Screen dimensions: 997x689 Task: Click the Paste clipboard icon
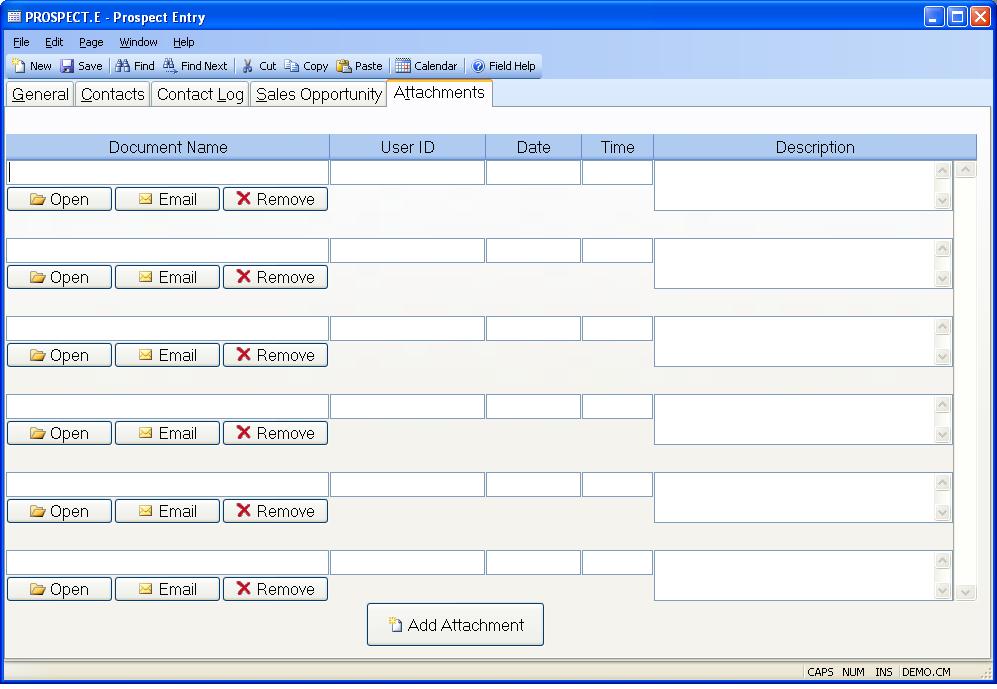(344, 66)
